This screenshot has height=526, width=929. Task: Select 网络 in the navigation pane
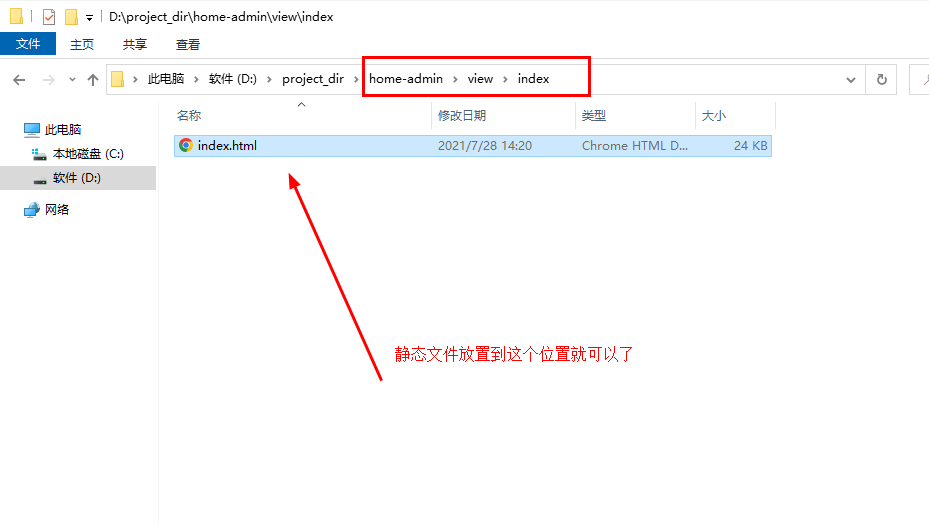[57, 210]
